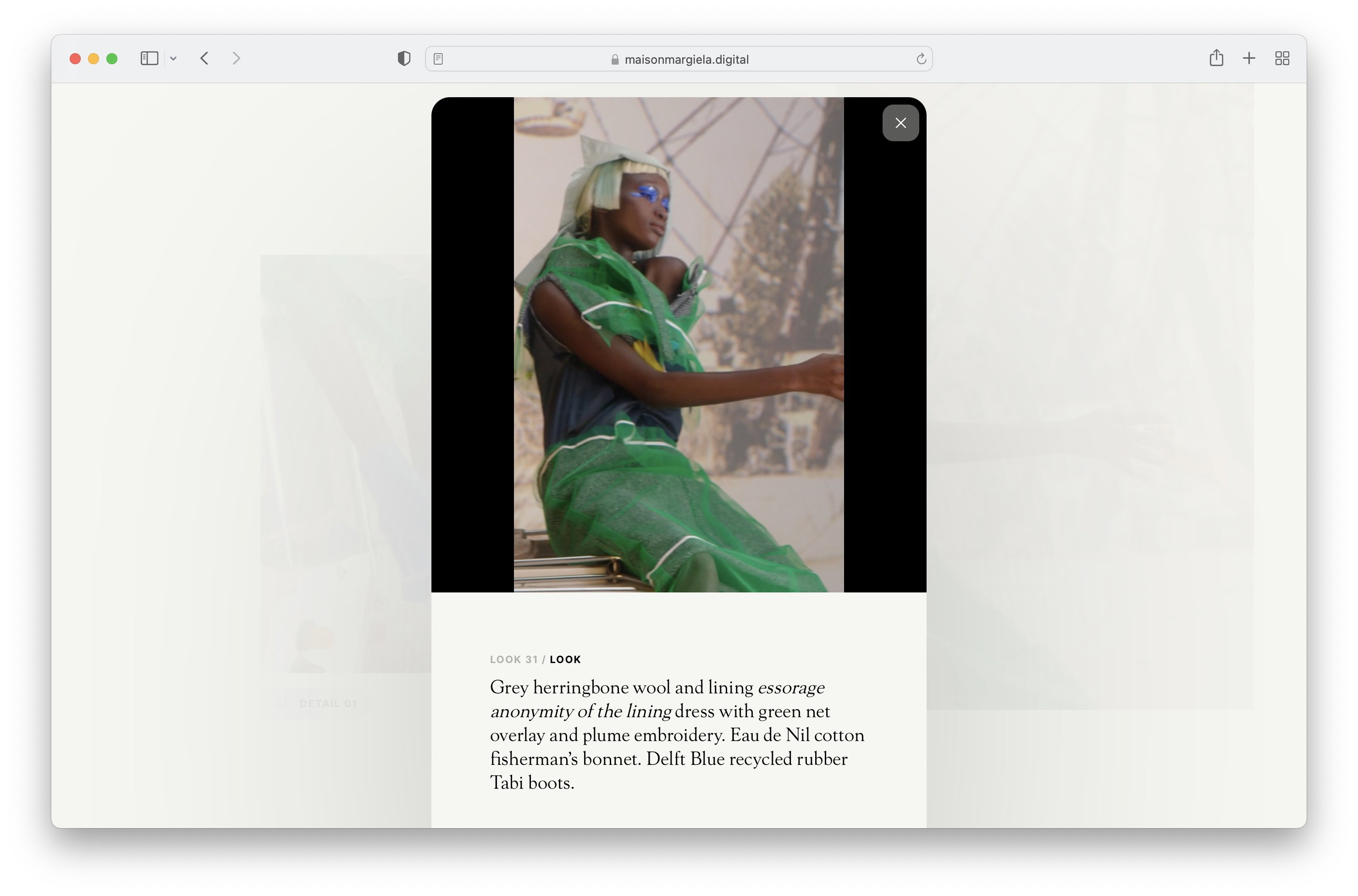Open the Share menu
1358x896 pixels.
coord(1216,58)
